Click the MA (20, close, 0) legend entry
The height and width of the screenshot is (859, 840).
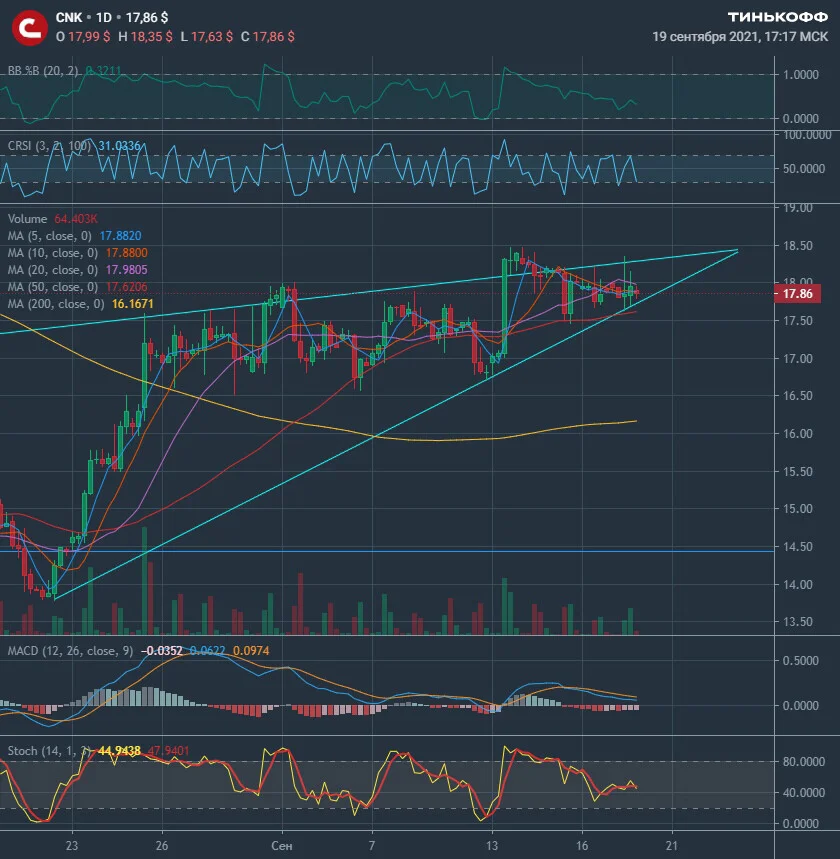(53, 270)
